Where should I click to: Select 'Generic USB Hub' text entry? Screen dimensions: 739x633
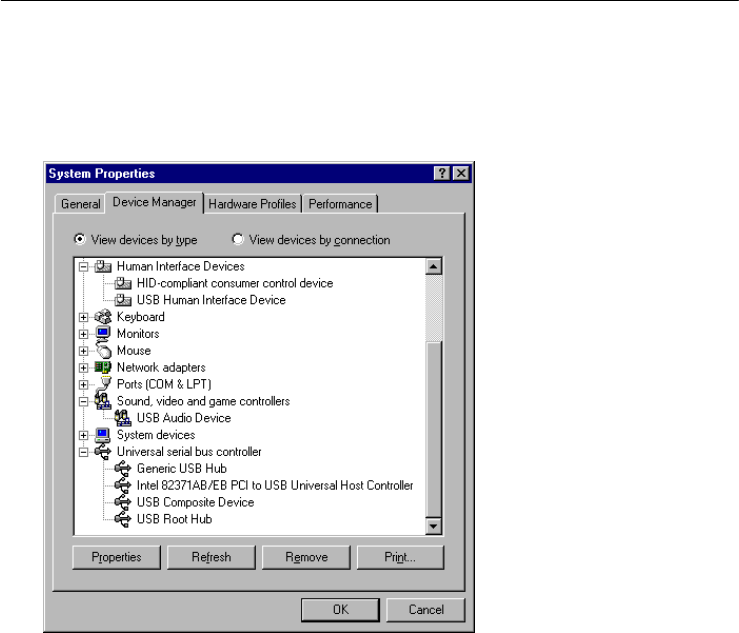coord(181,469)
